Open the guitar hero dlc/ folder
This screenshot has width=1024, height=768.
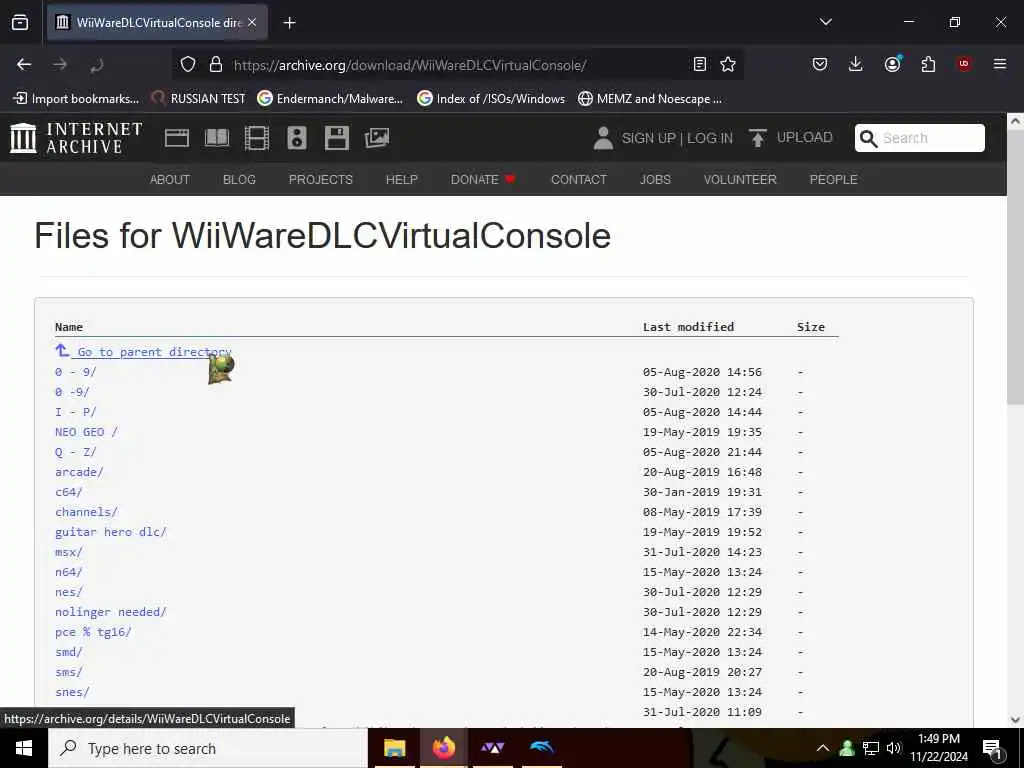tap(111, 532)
